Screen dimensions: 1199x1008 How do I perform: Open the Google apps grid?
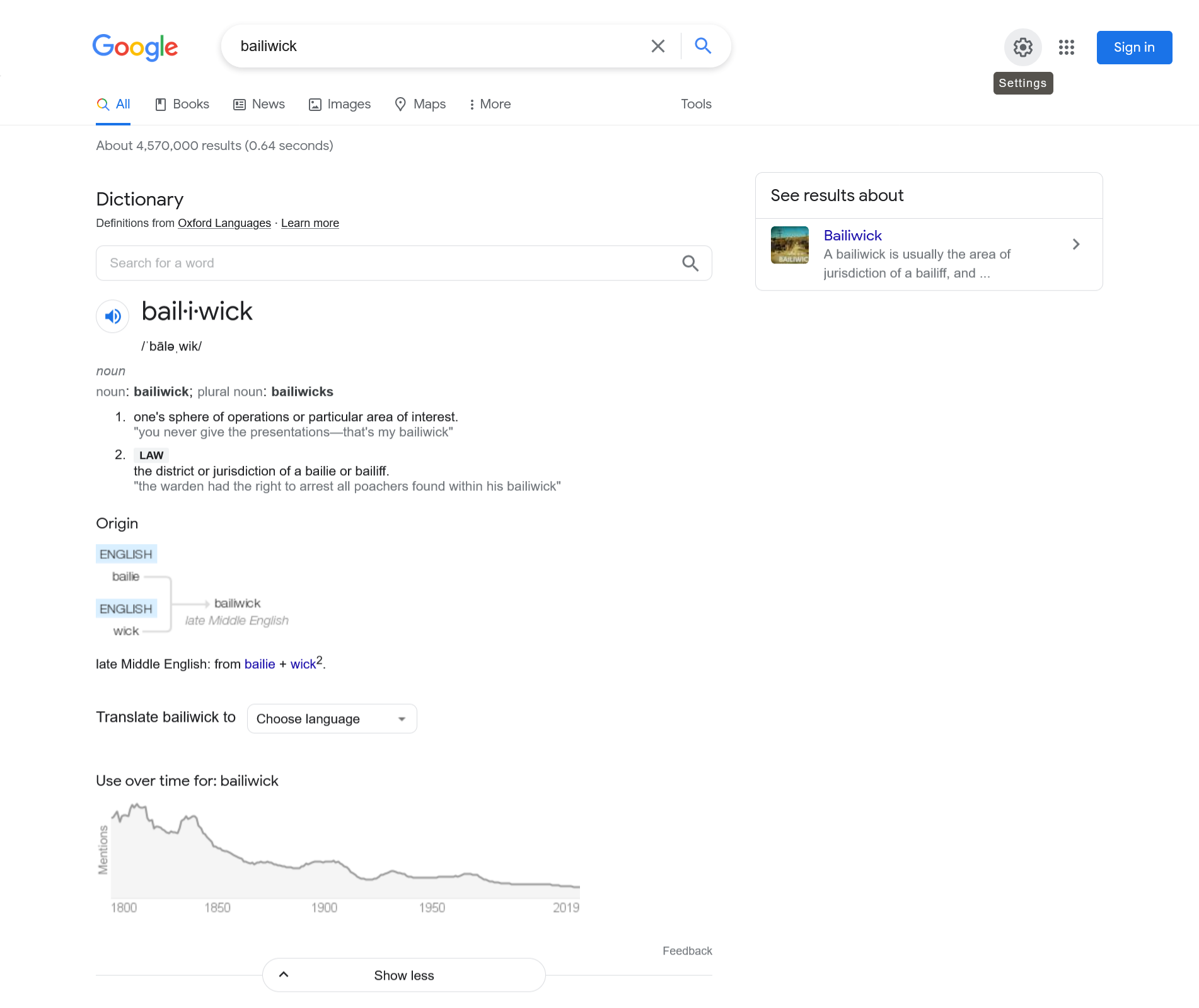(1067, 47)
